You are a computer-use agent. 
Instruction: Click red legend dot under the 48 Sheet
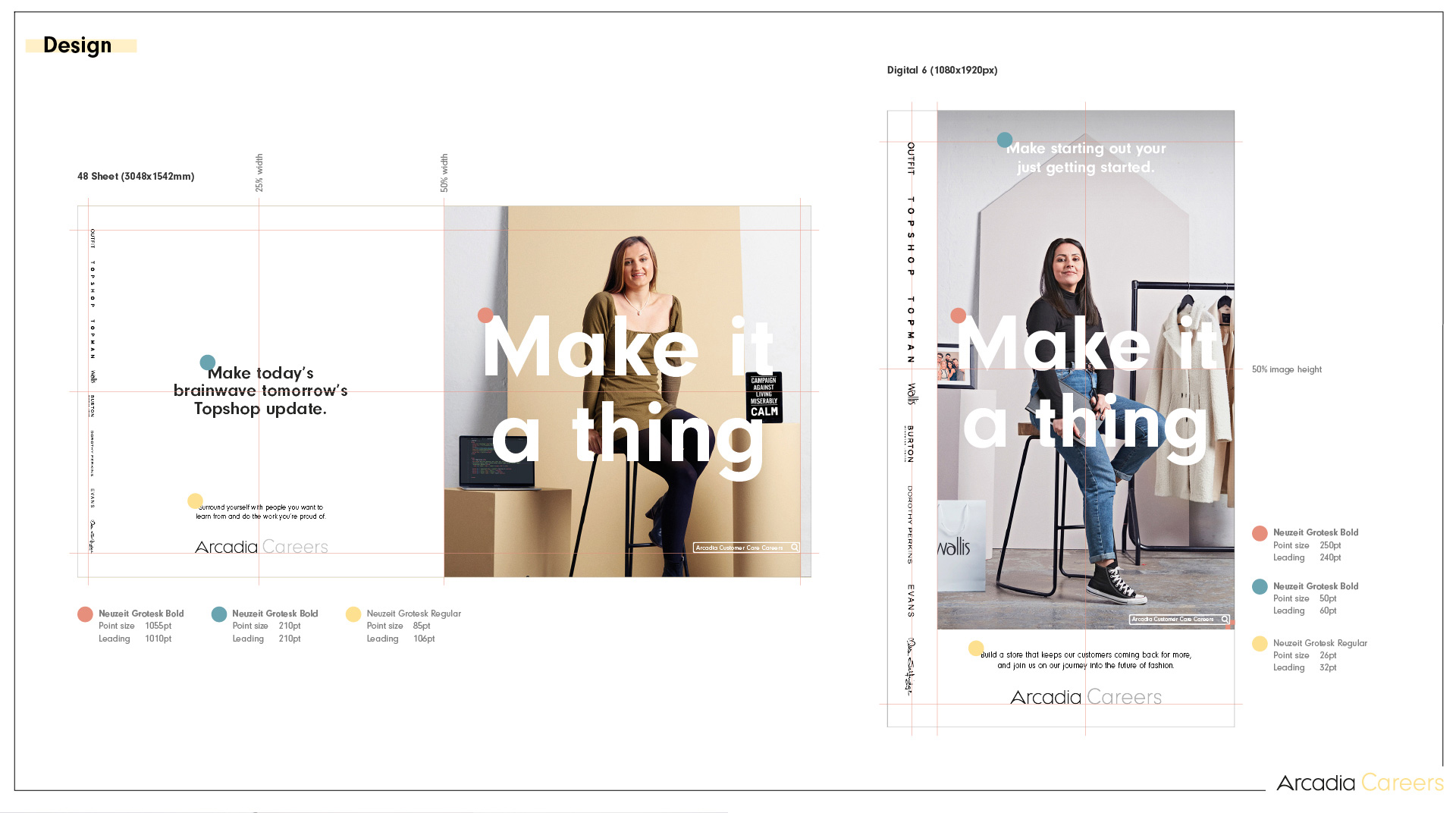(x=85, y=614)
